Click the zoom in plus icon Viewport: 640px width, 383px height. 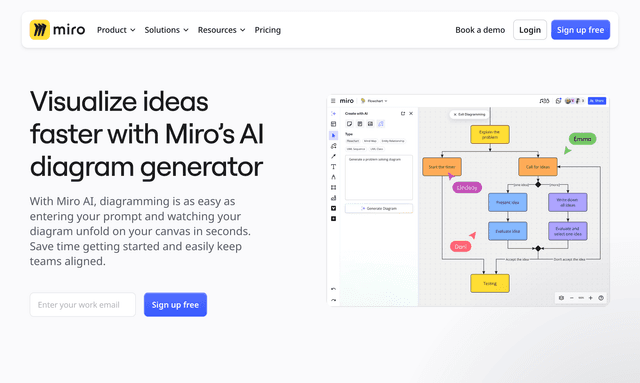point(590,298)
